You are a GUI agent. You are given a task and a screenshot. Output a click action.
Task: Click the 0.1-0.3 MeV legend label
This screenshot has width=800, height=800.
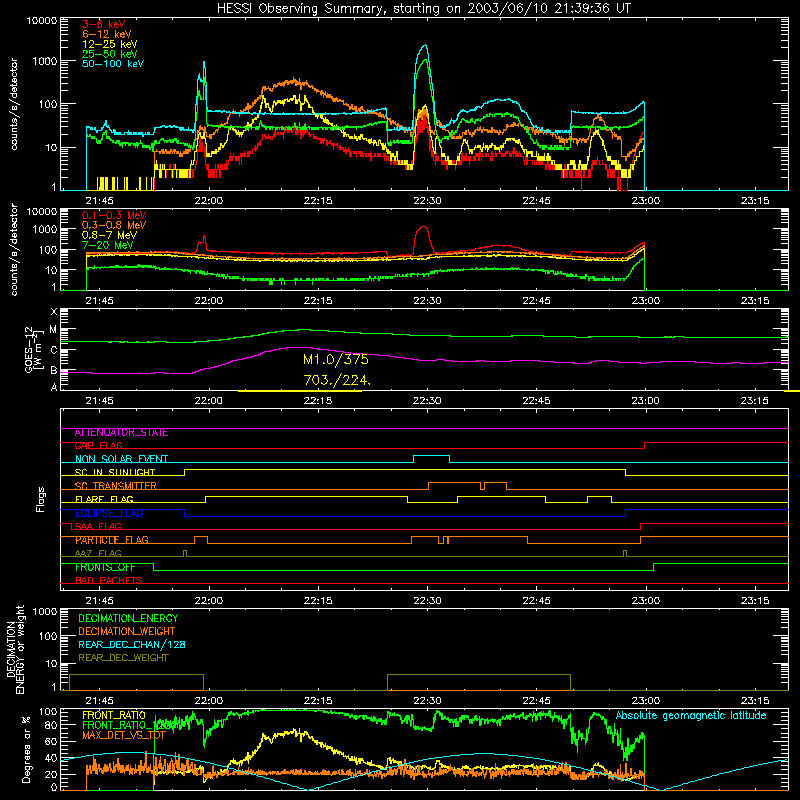click(114, 215)
